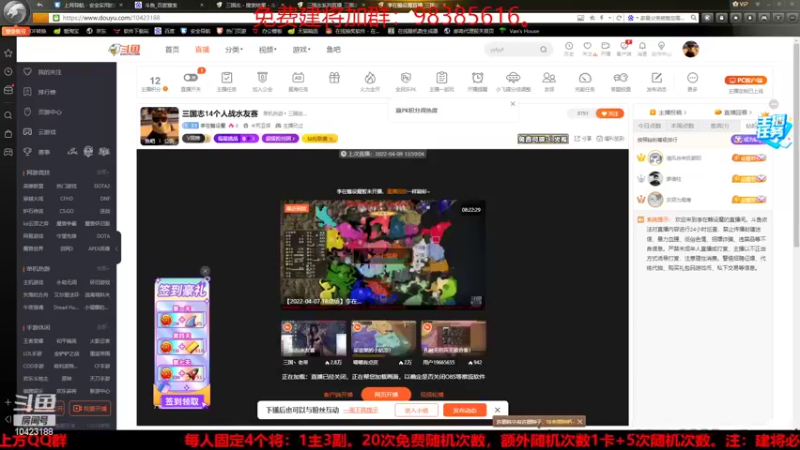Close the PK积分 popup
Screen dimensions: 800x450
tap(513, 104)
